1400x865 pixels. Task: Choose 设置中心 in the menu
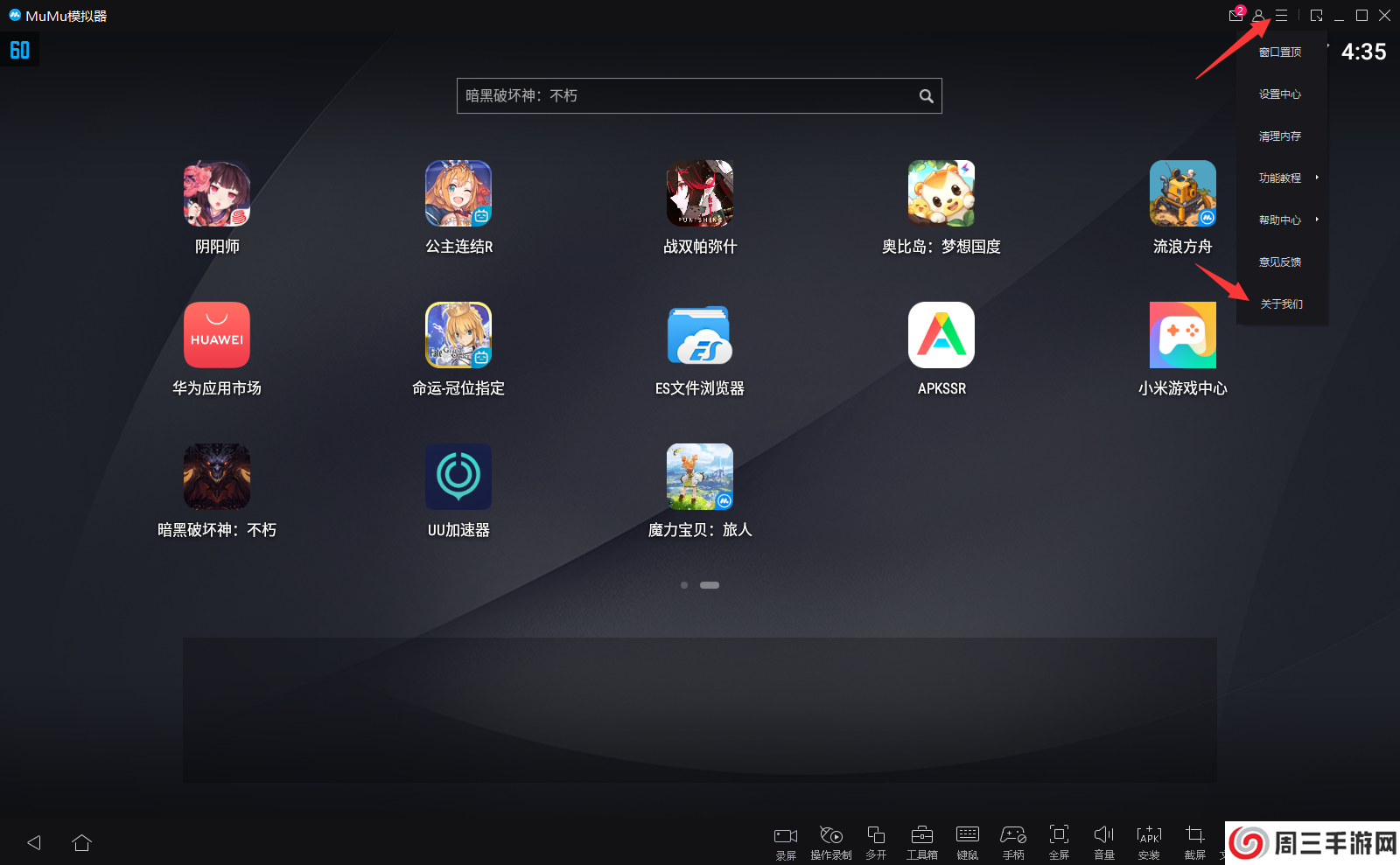pos(1280,94)
